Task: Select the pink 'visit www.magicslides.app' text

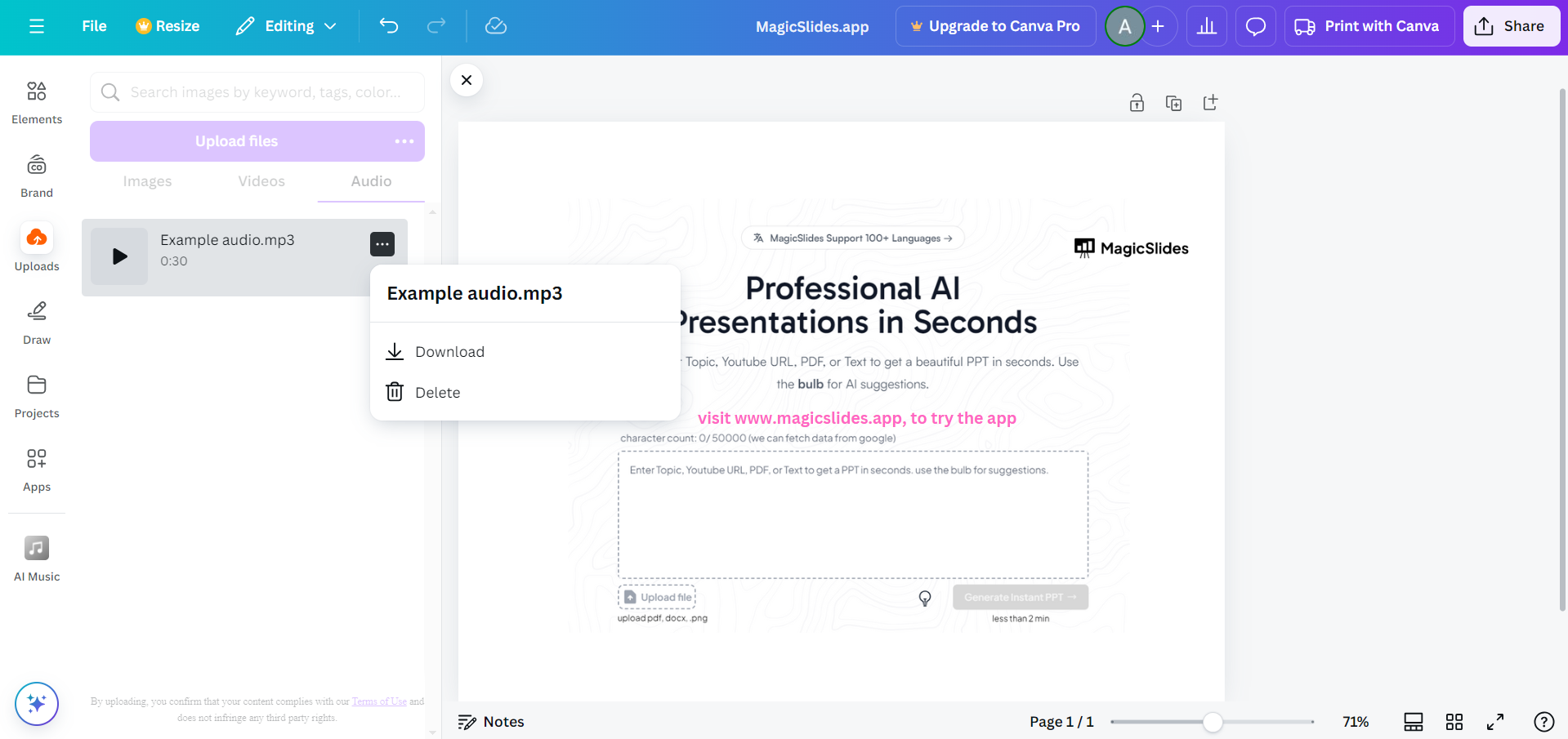Action: 857,418
